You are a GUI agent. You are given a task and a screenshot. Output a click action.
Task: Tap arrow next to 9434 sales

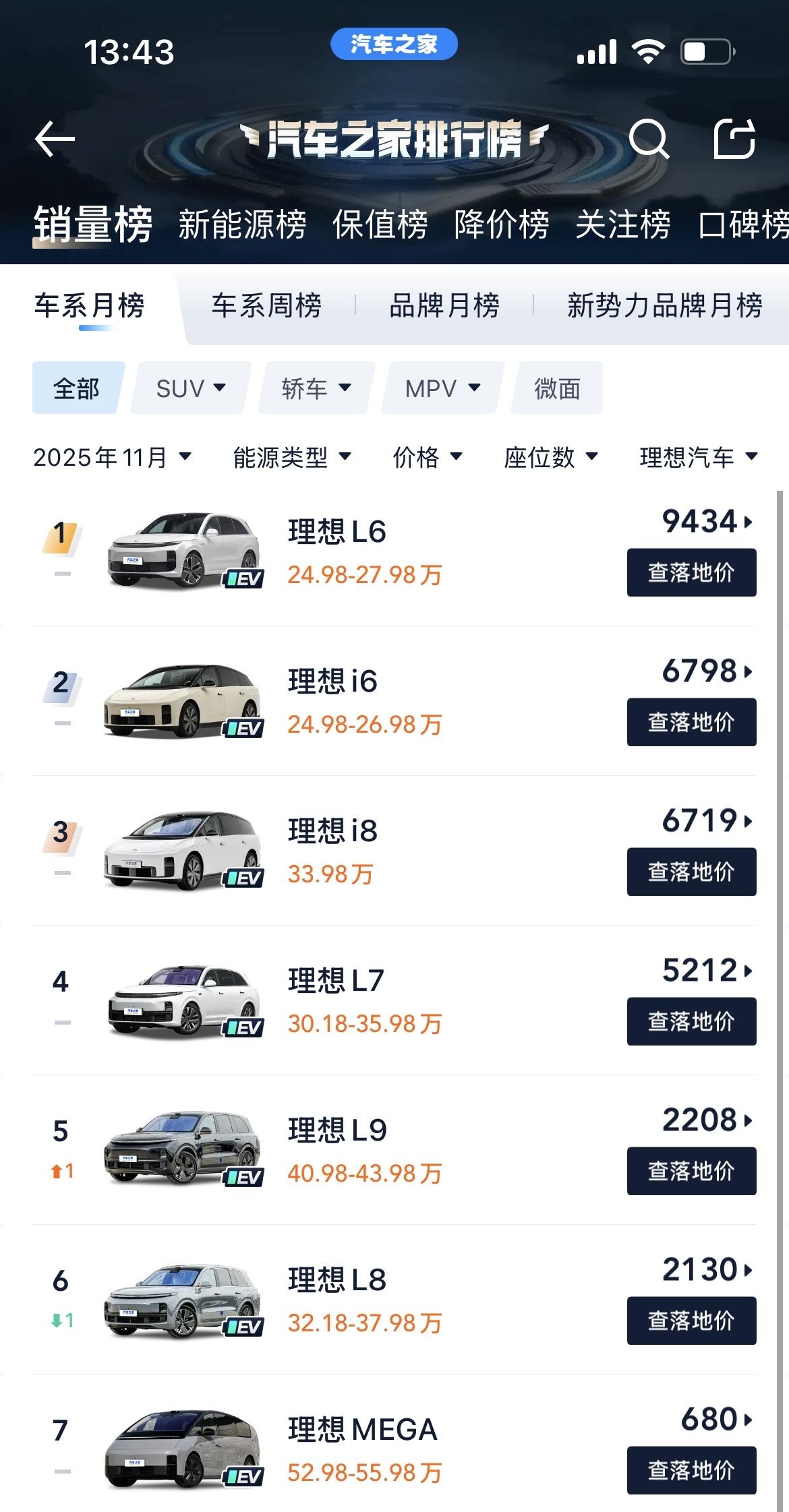click(x=748, y=522)
